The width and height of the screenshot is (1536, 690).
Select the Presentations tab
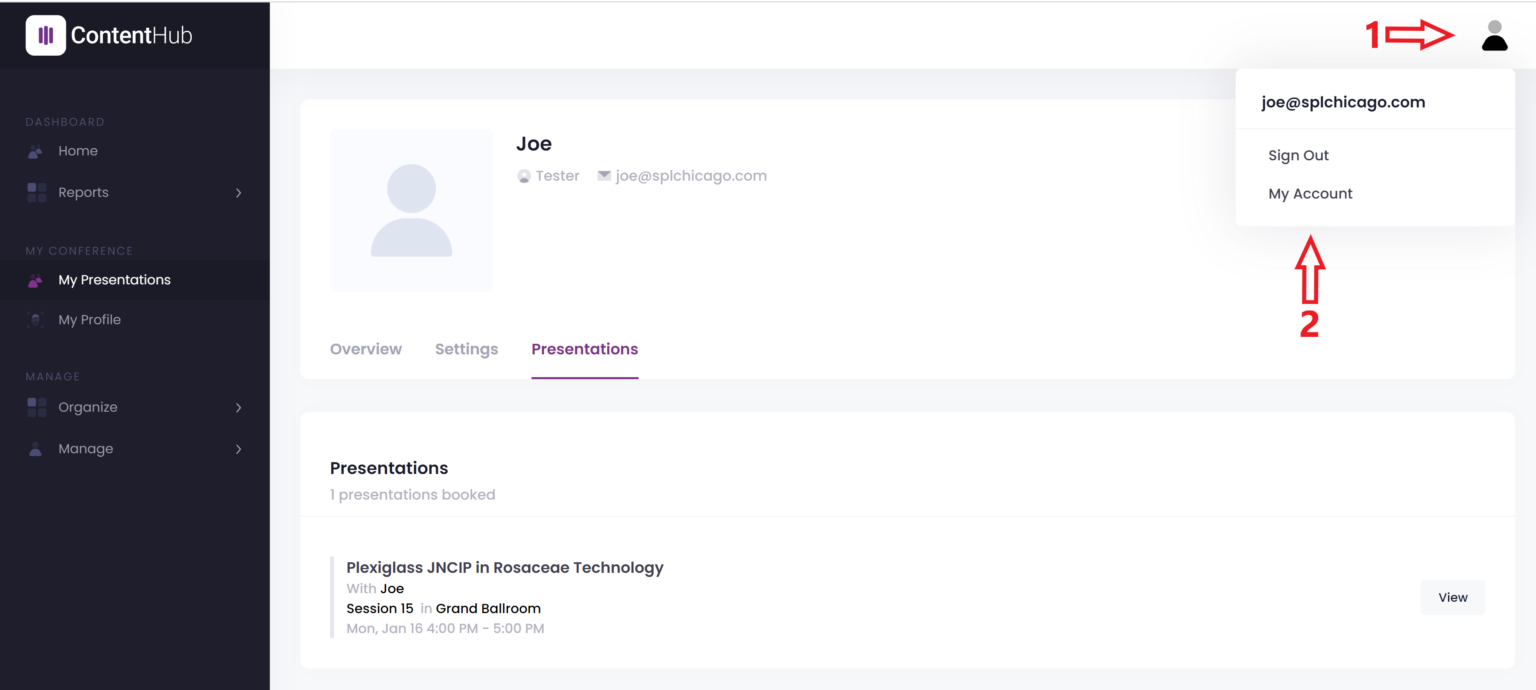pyautogui.click(x=584, y=349)
